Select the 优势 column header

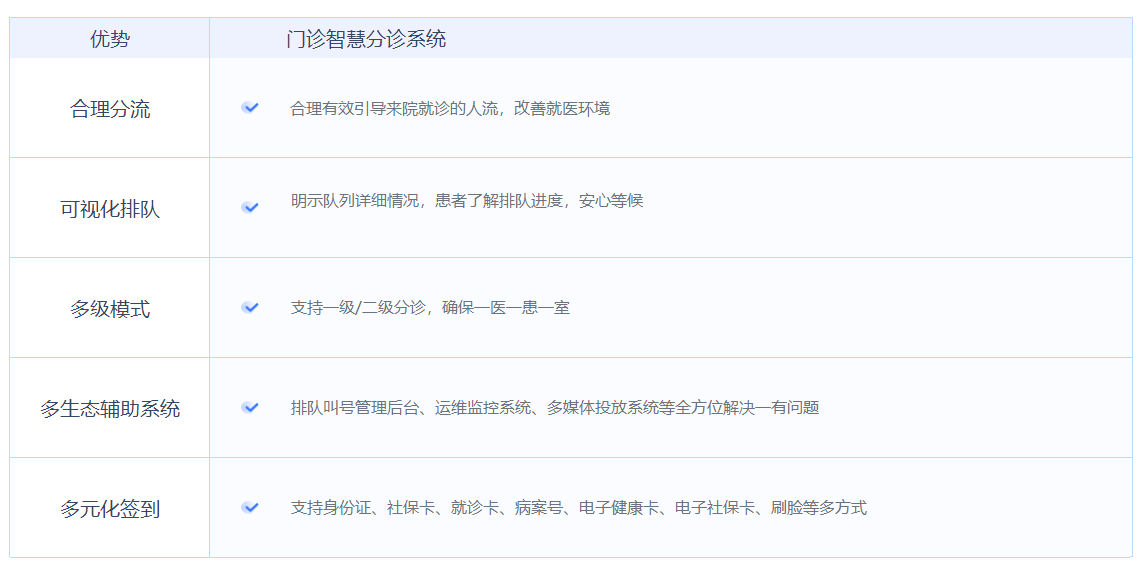110,39
